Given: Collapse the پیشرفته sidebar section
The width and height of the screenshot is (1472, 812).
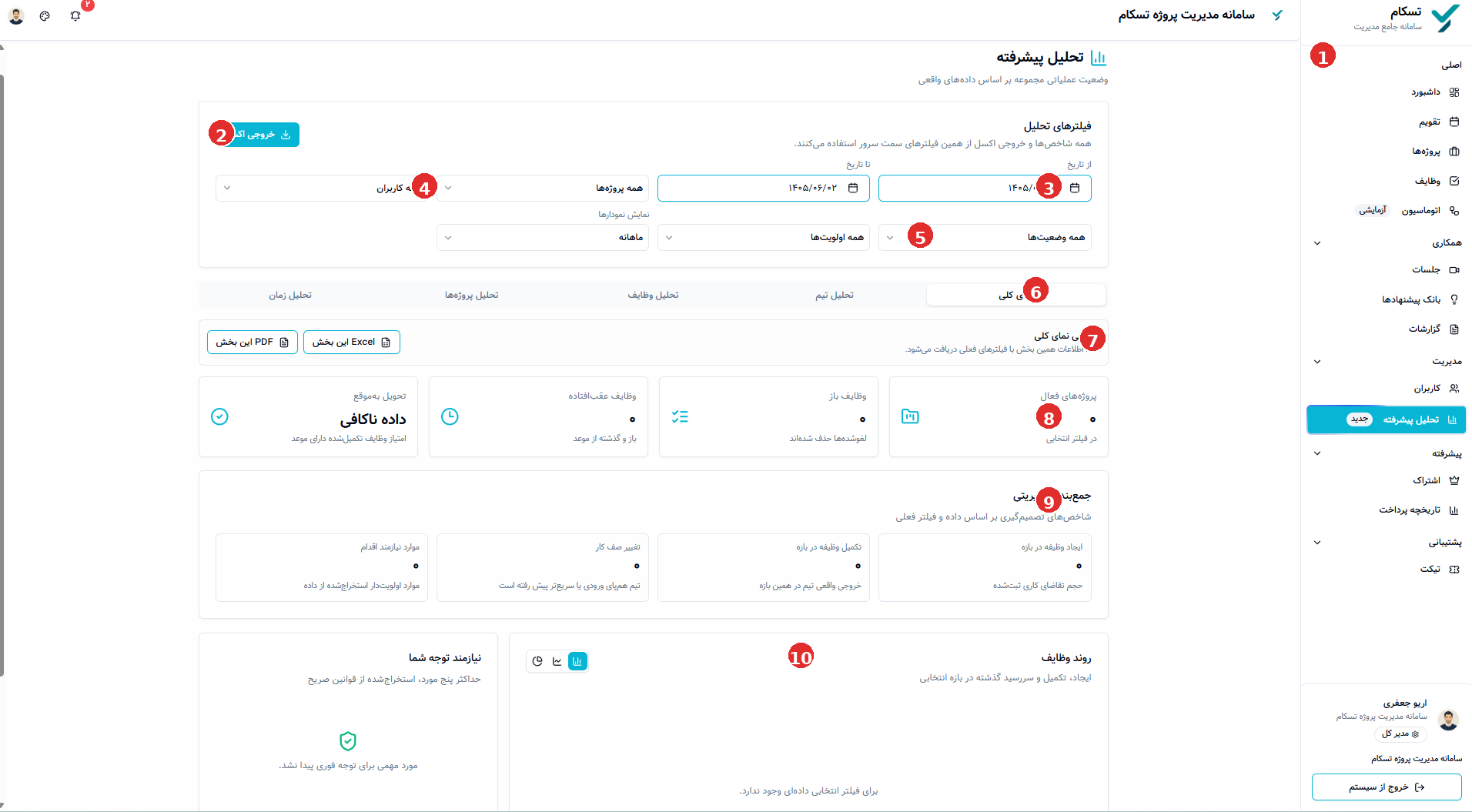Looking at the screenshot, I should tap(1317, 453).
